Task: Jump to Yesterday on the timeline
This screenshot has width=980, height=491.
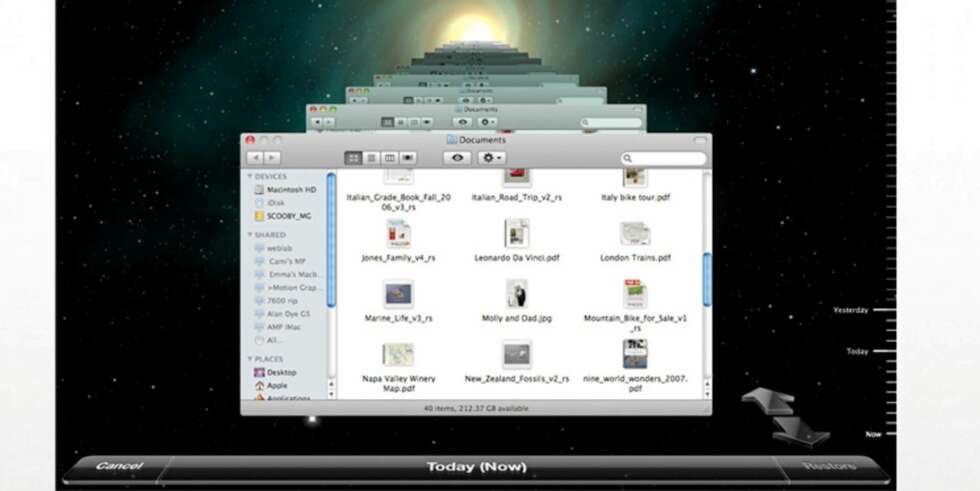Action: pos(851,310)
